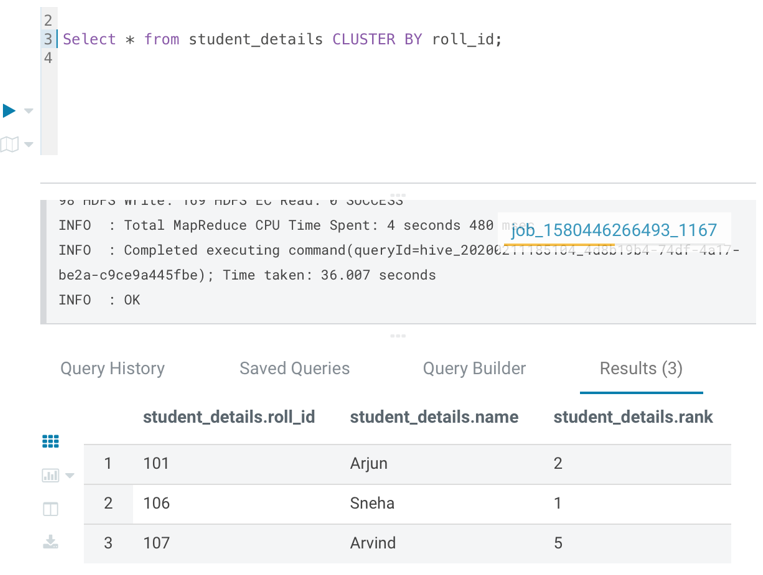Click the student_details.rank column header
This screenshot has width=763, height=575.
click(x=633, y=417)
